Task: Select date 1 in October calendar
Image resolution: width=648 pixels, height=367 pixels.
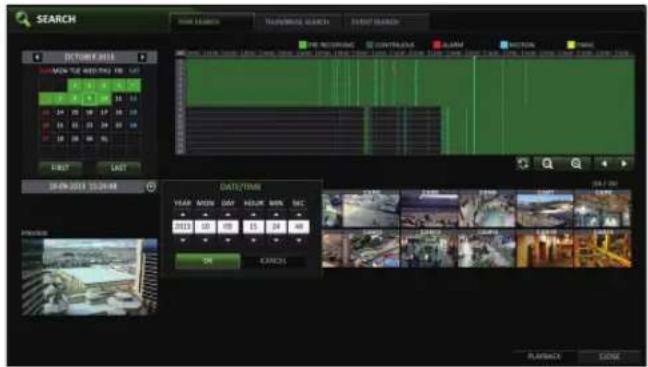Action: pyautogui.click(x=75, y=86)
